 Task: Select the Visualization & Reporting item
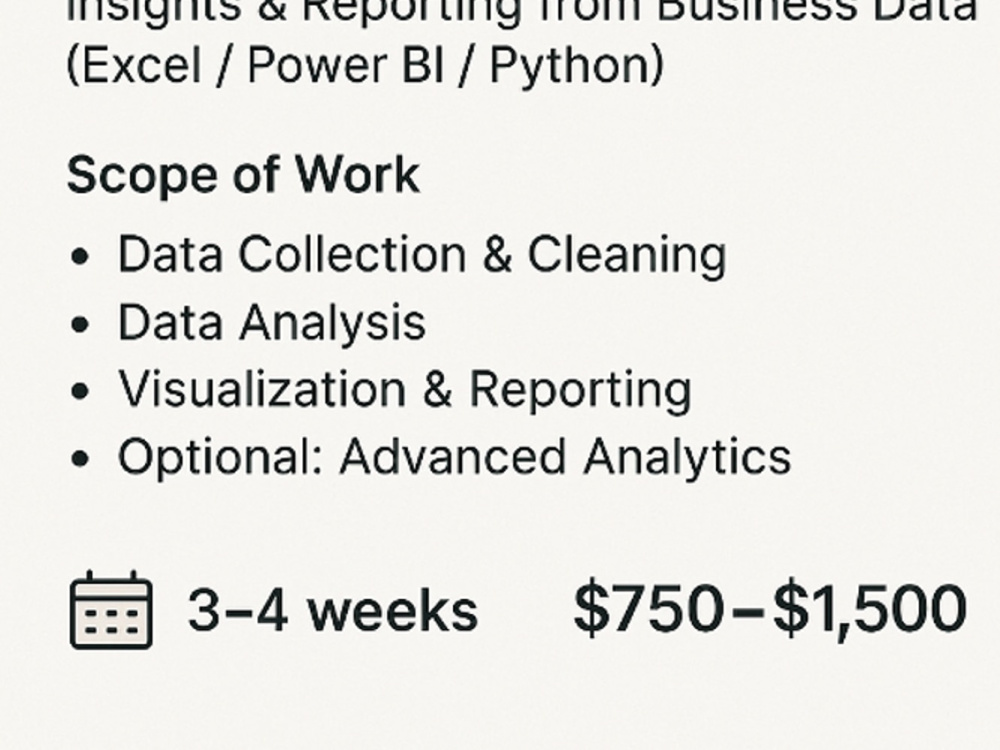(x=405, y=390)
